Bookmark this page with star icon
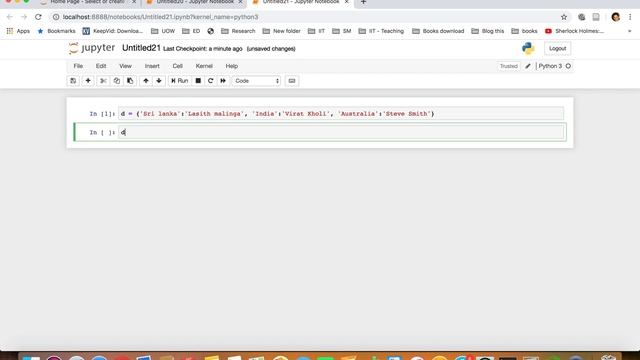Viewport: 640px width, 360px height. pos(564,17)
